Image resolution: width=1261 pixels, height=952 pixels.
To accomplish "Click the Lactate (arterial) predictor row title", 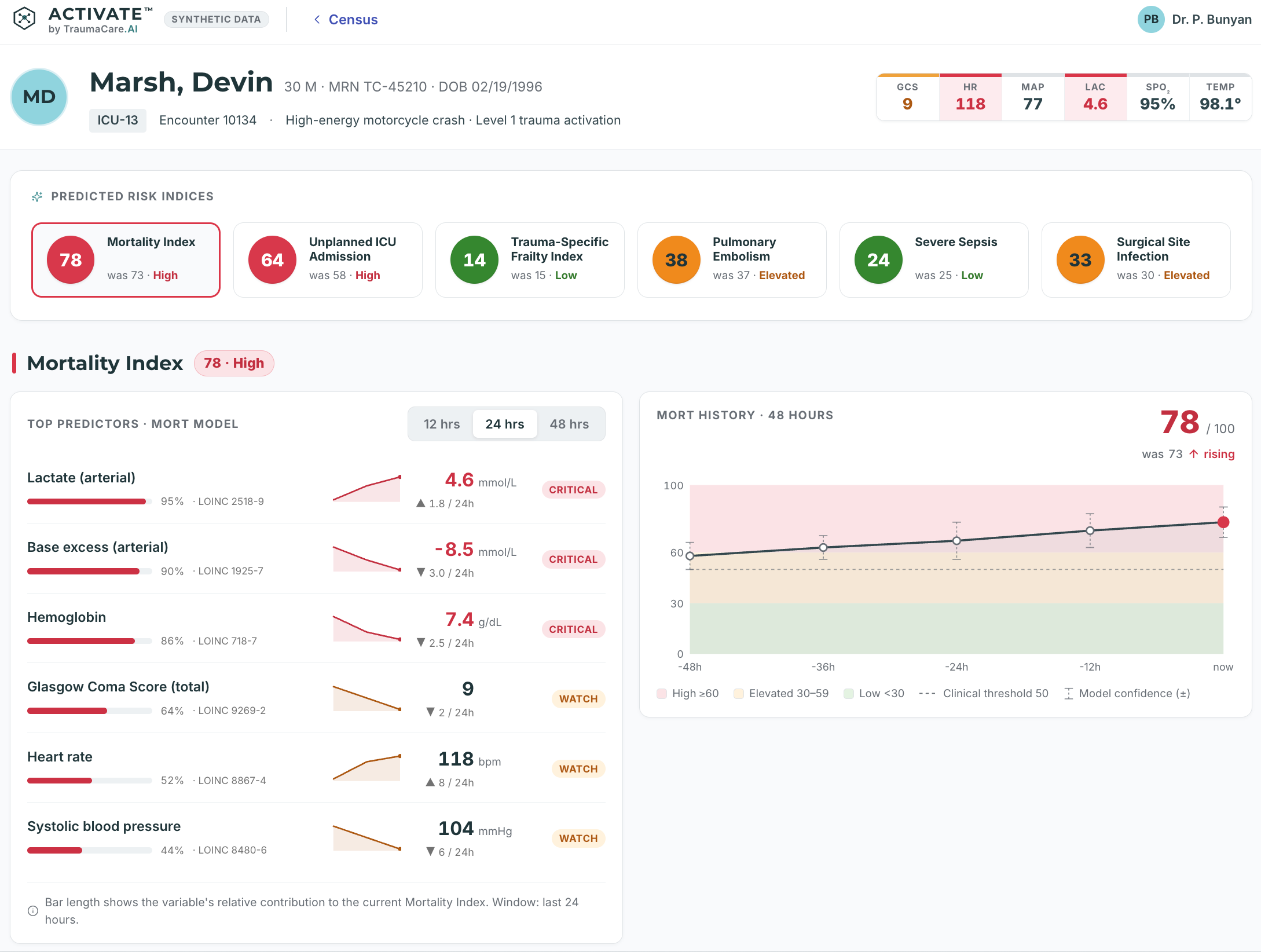I will coord(81,478).
